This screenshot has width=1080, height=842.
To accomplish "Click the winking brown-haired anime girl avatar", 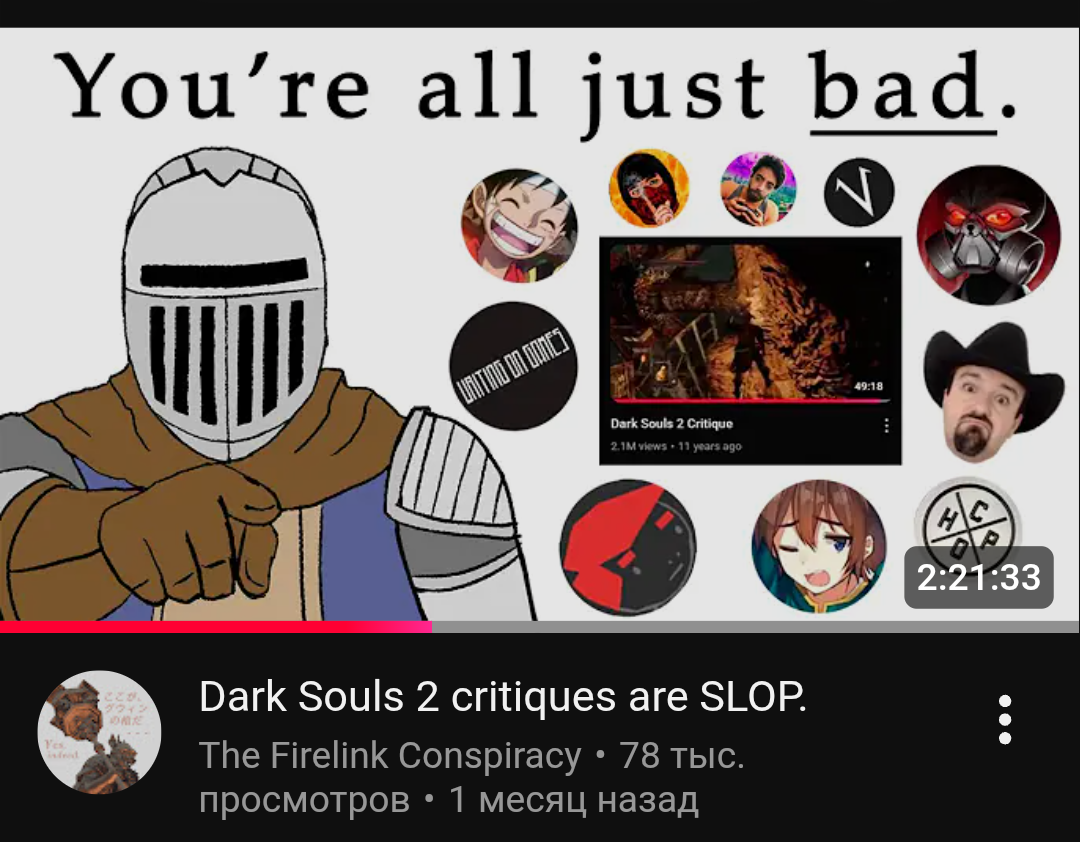I will click(x=818, y=546).
